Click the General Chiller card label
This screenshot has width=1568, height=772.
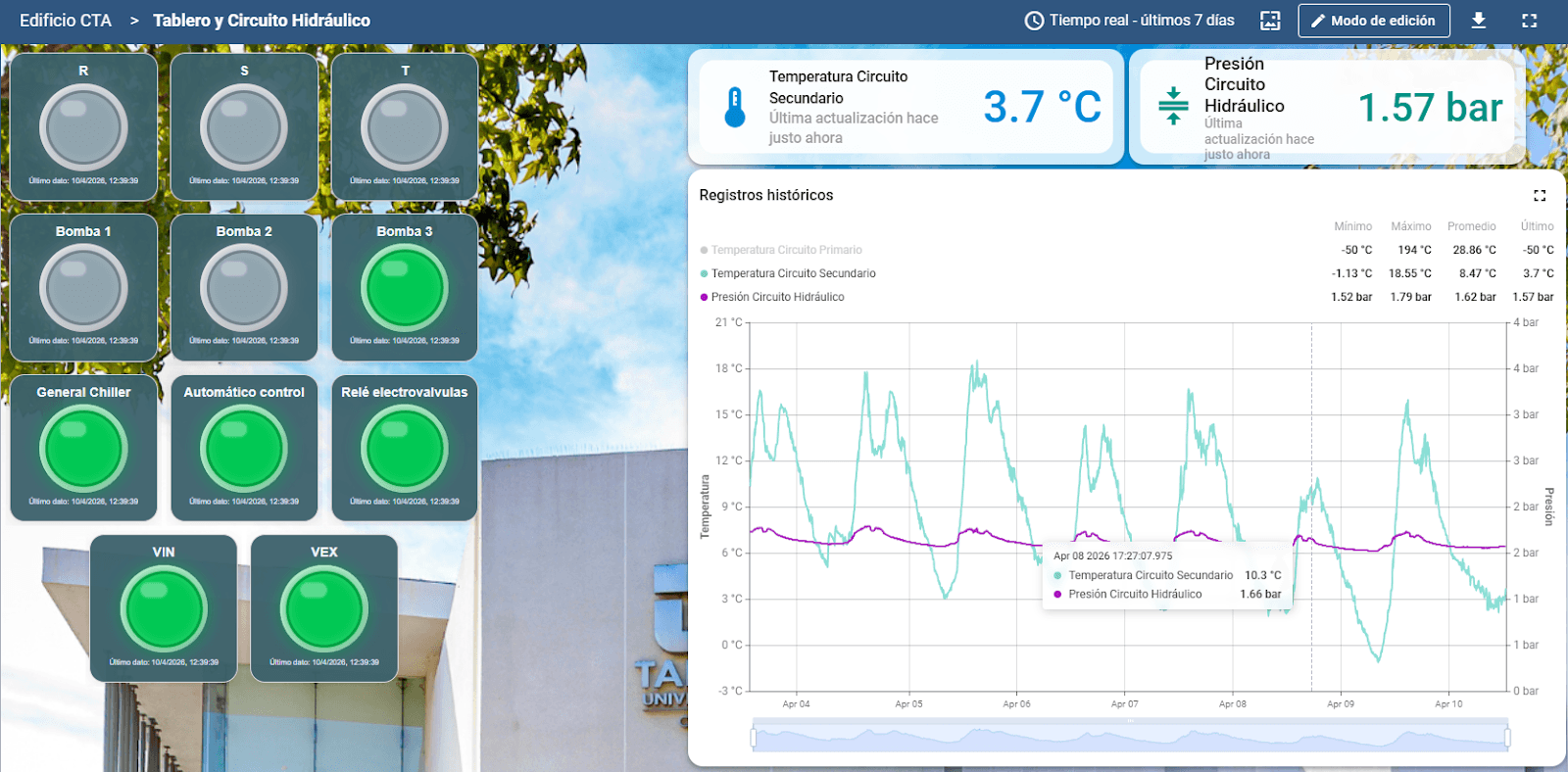pos(83,392)
